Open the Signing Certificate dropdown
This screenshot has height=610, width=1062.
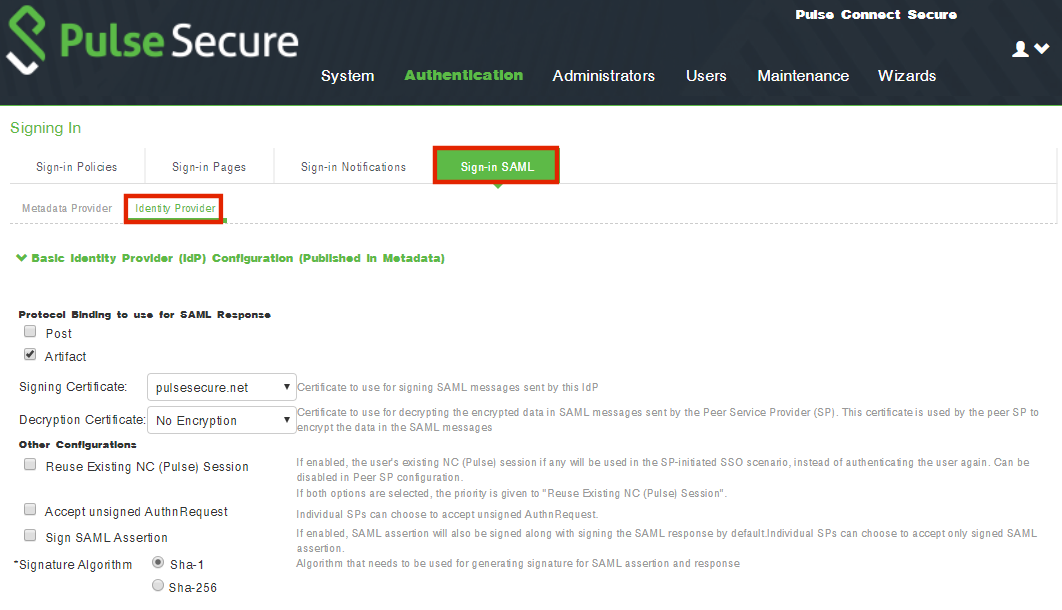(221, 387)
